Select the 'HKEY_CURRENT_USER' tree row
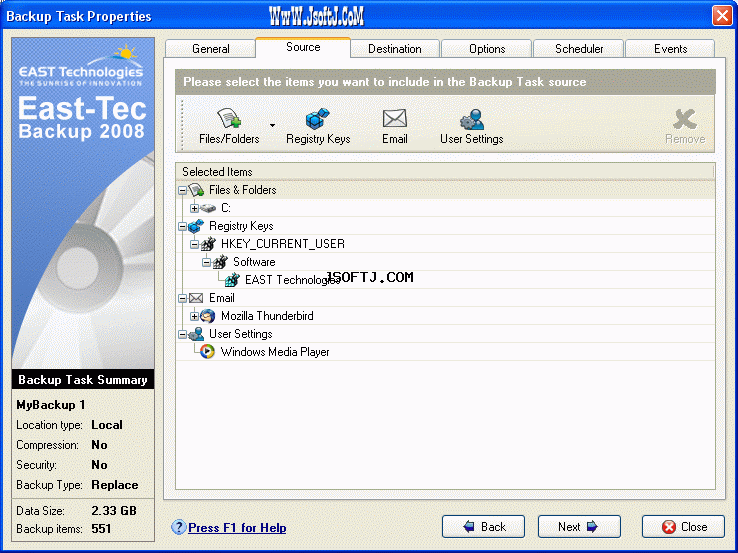Image resolution: width=738 pixels, height=553 pixels. tap(445, 244)
